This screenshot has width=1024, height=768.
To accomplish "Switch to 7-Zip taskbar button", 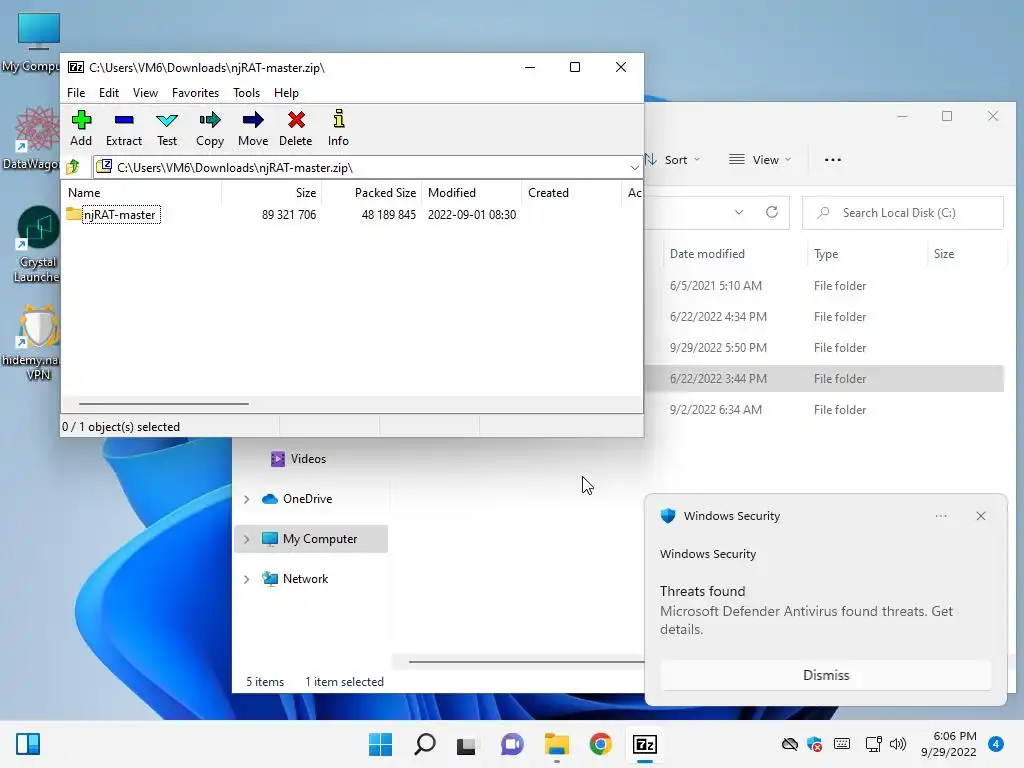I will coord(645,744).
